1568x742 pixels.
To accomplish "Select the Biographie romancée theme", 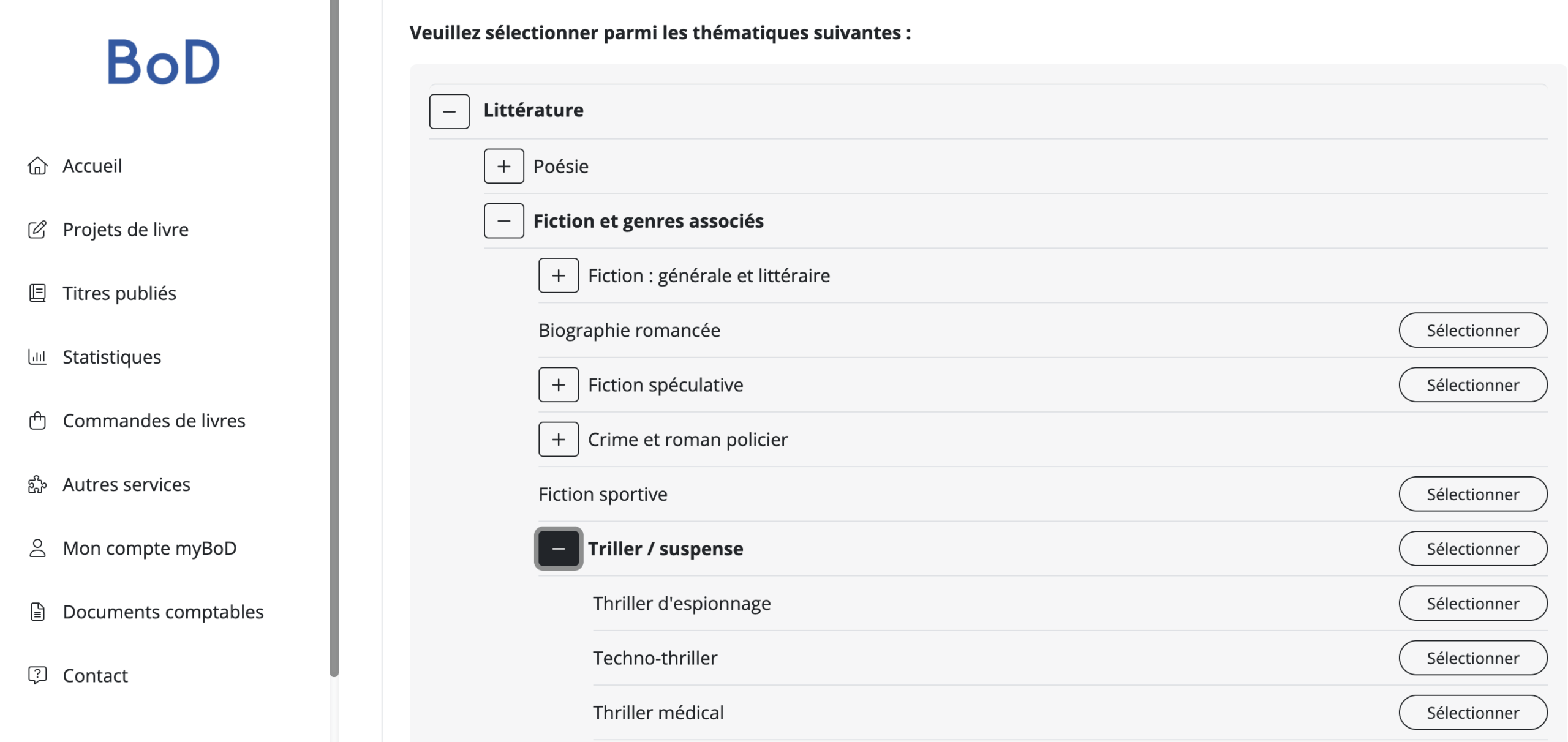I will click(1472, 330).
